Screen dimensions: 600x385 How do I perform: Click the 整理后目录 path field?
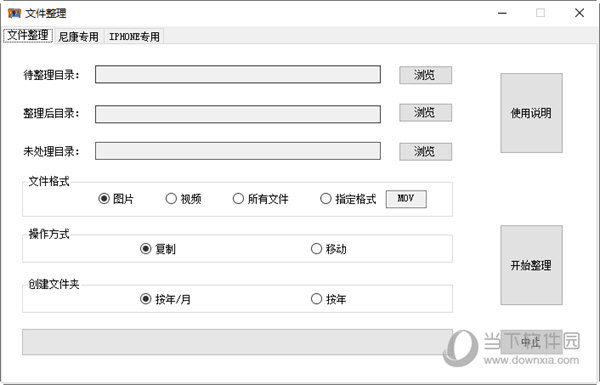[x=238, y=114]
